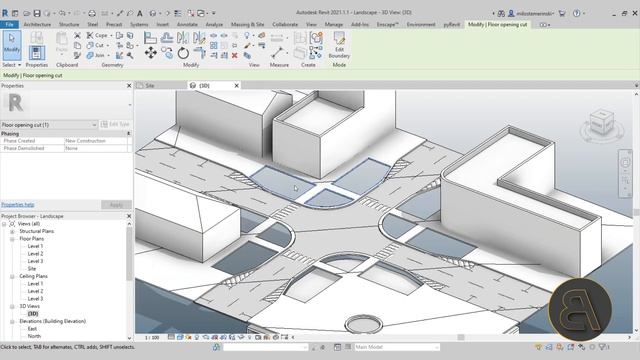Click the Text 'A' icon in quick access toolbar
Screen dimensions: 640x360
coord(140,13)
